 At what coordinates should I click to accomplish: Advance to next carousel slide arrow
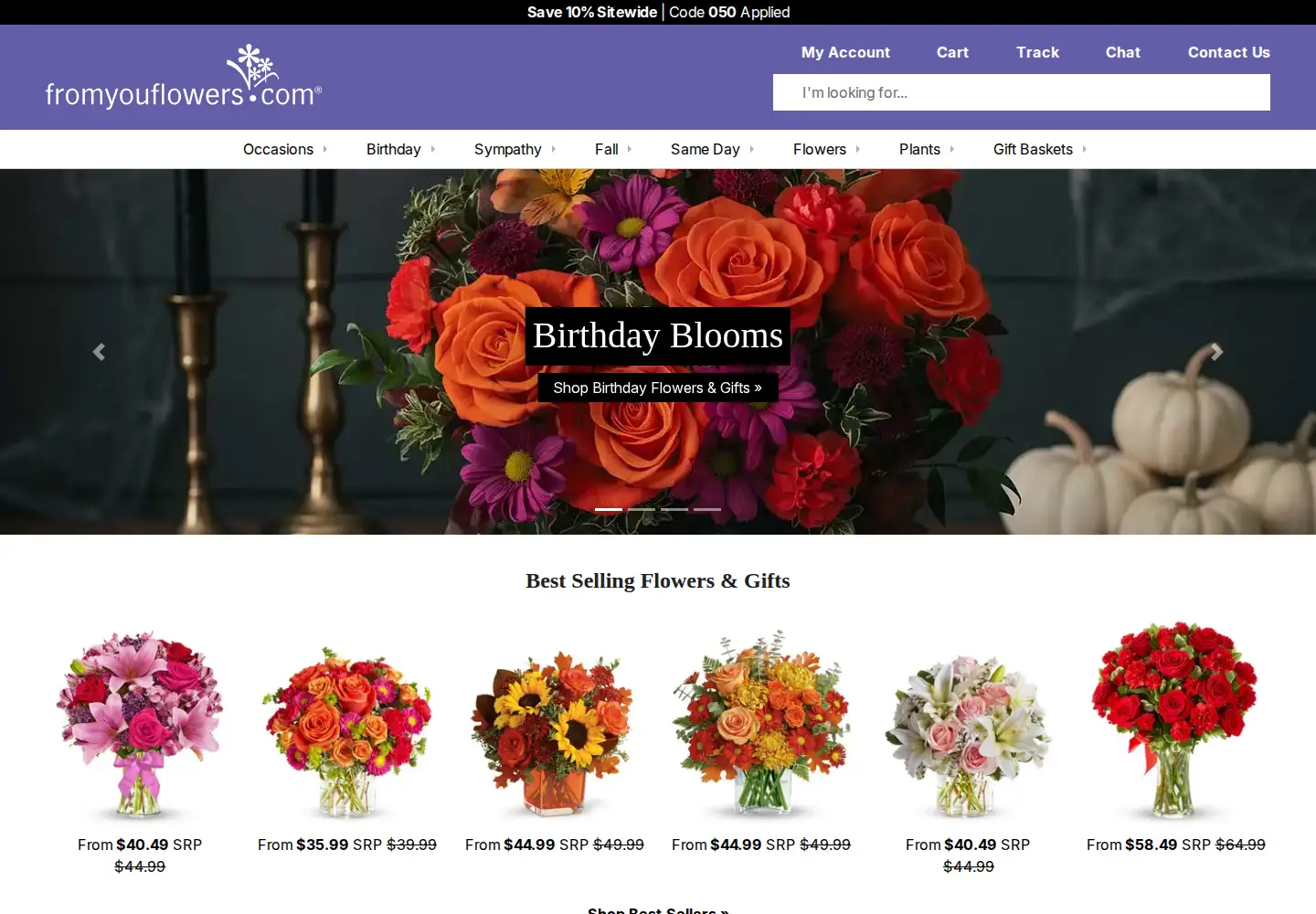[x=1216, y=352]
